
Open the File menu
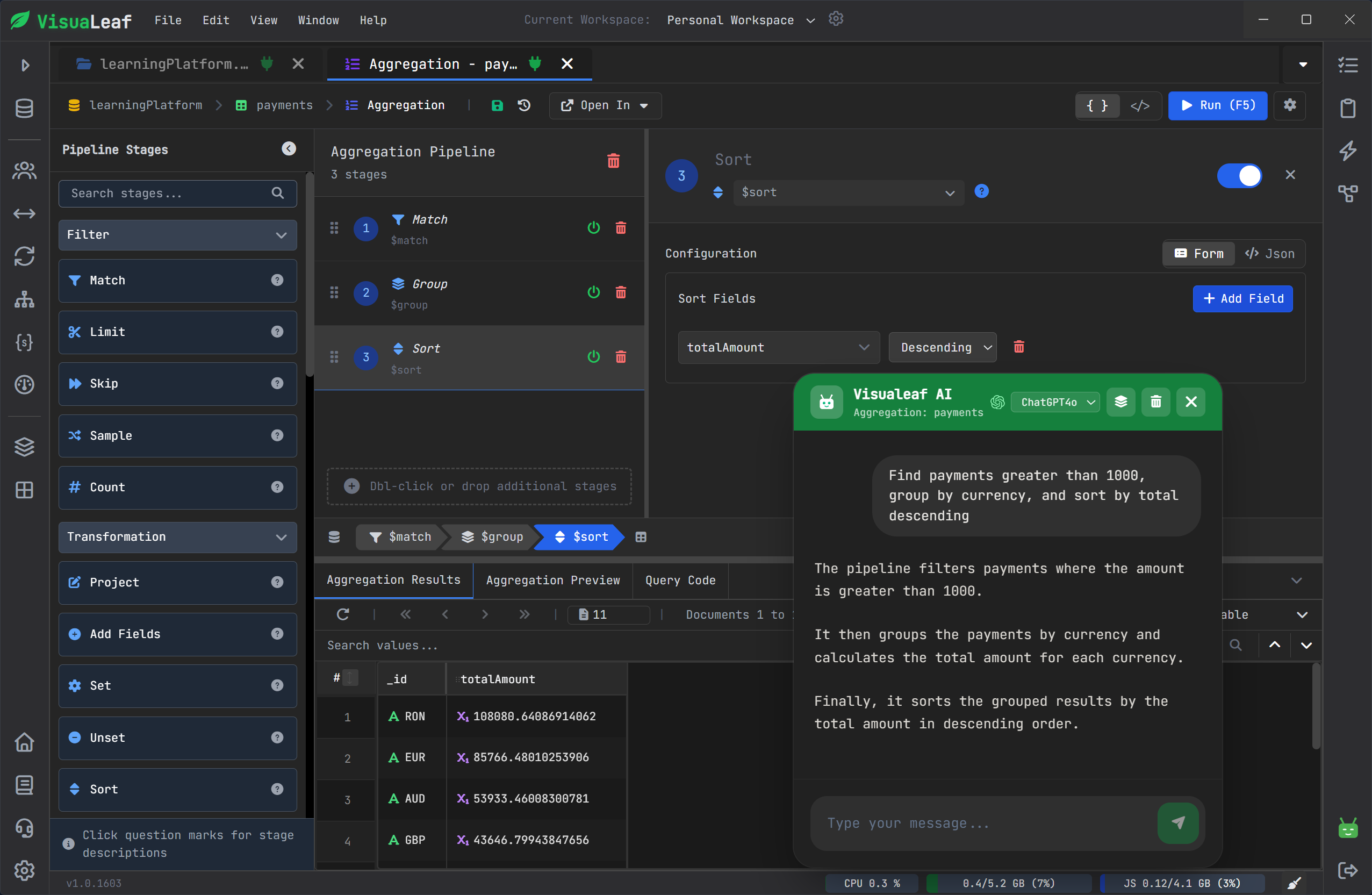tap(168, 20)
